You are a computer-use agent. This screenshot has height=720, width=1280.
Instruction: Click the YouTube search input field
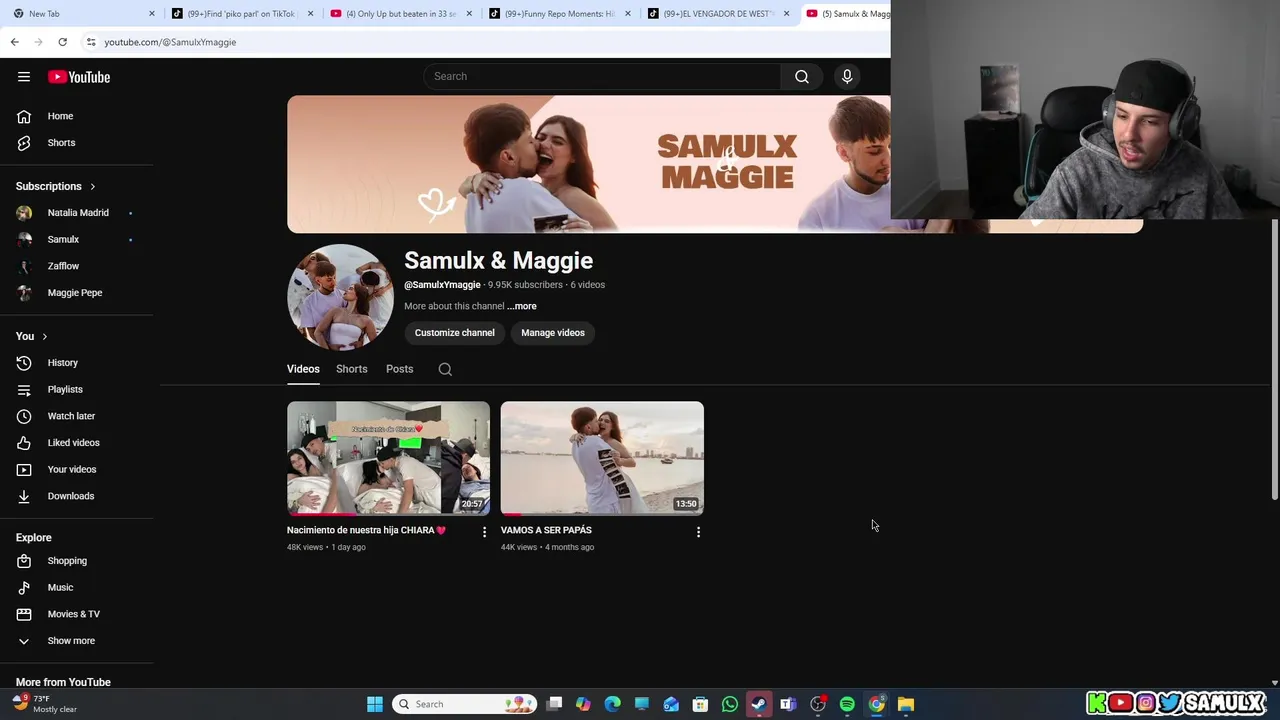pyautogui.click(x=602, y=77)
